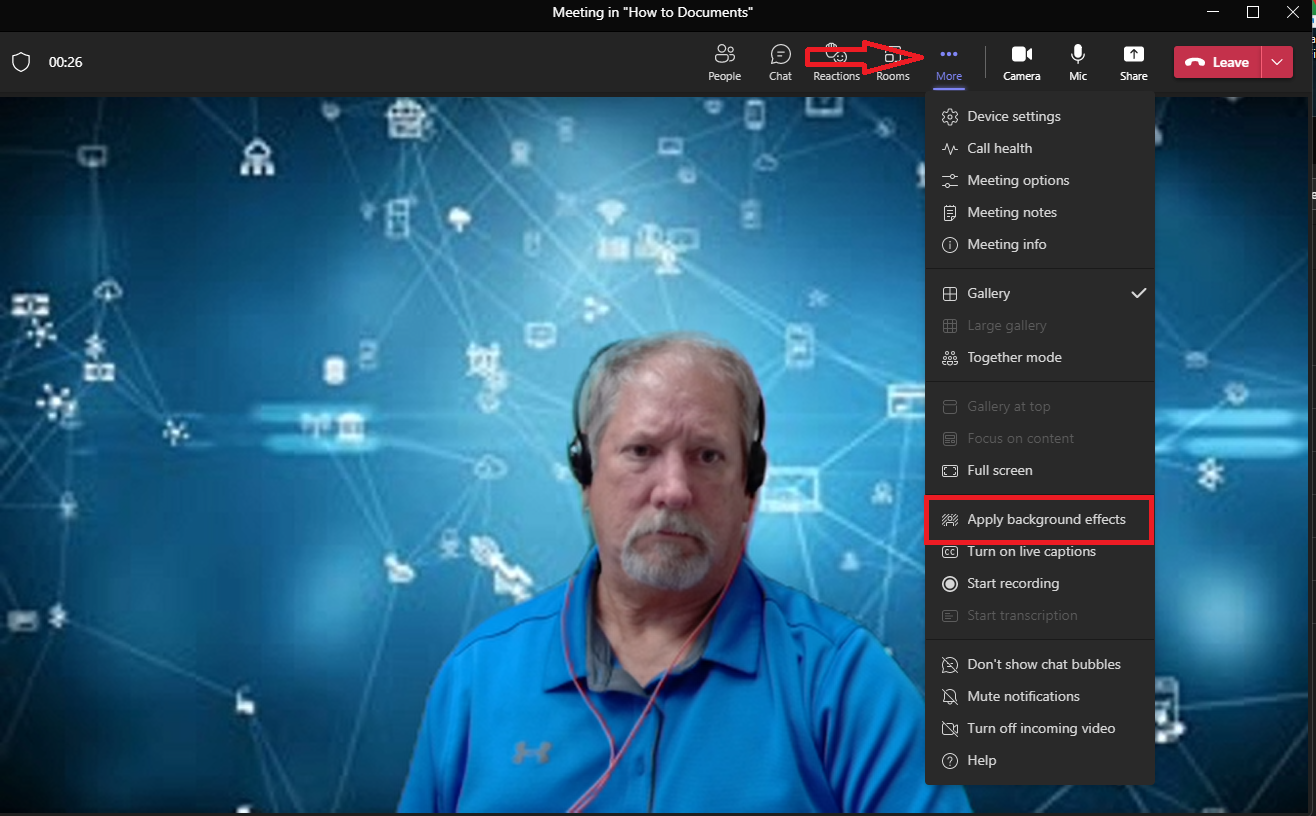Open Meeting options
1316x816 pixels.
[1040, 180]
